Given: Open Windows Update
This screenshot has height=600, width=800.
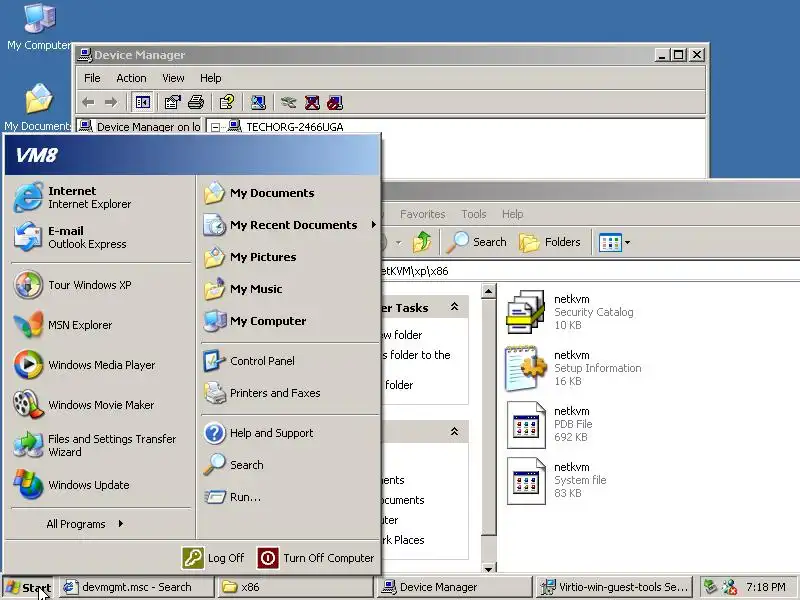Looking at the screenshot, I should tap(99, 485).
